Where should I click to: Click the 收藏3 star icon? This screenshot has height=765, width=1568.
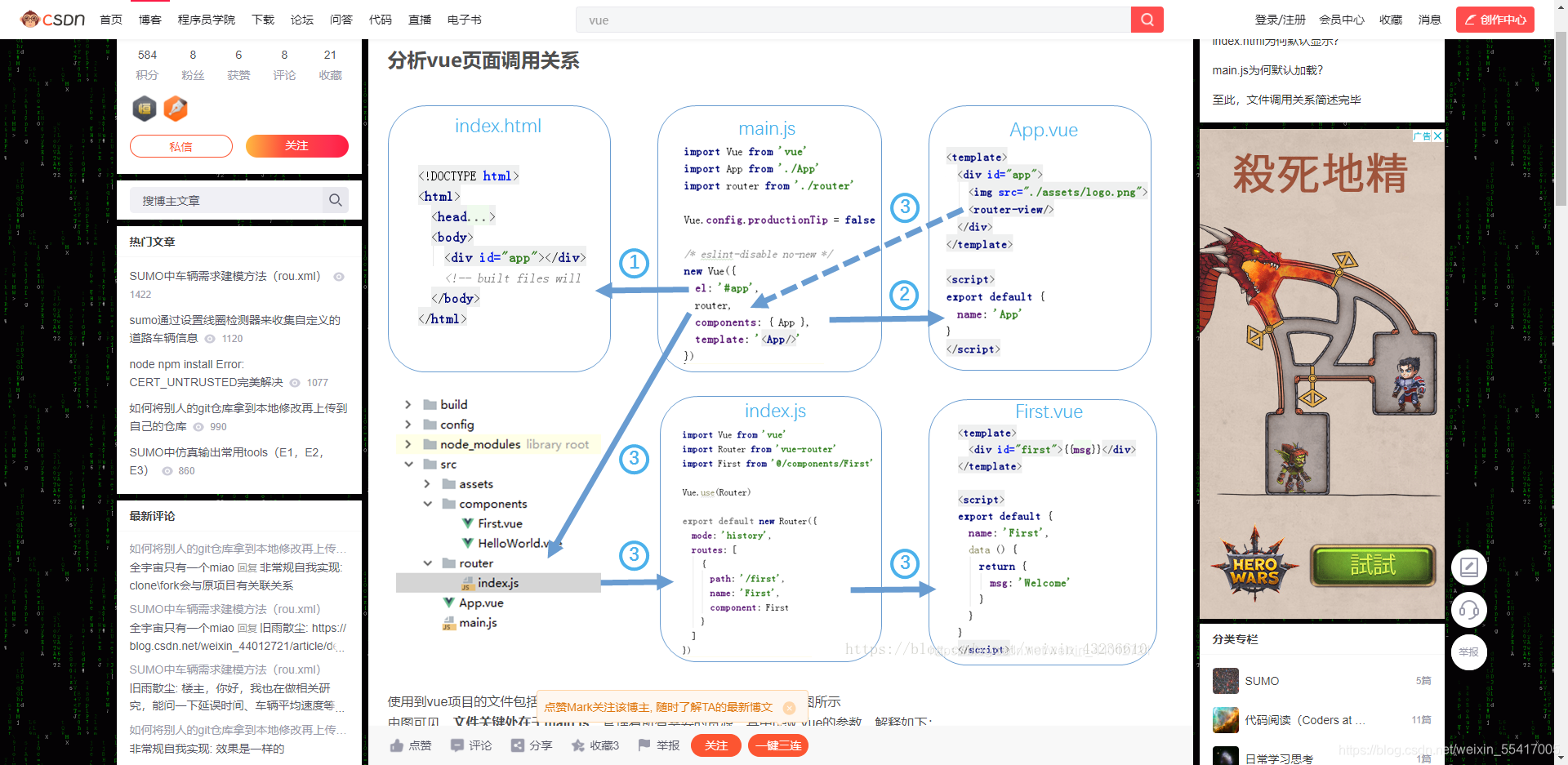[578, 745]
